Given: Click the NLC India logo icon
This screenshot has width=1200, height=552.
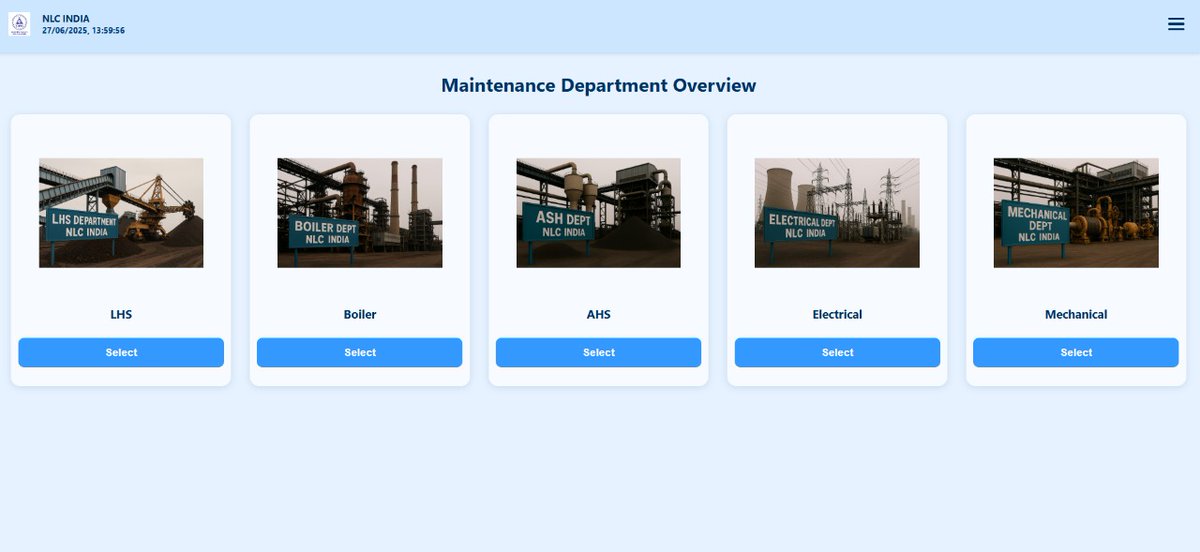Looking at the screenshot, I should point(20,24).
